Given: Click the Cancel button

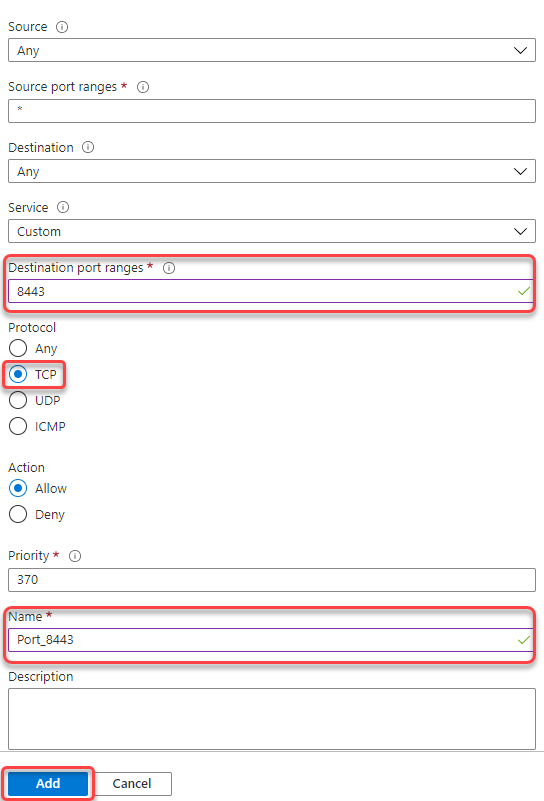Looking at the screenshot, I should click(x=132, y=784).
